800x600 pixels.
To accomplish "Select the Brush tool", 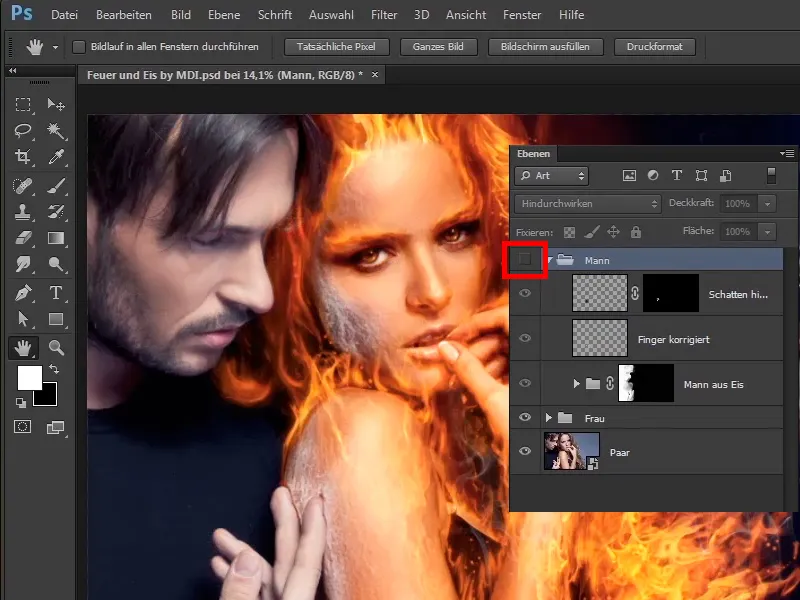I will point(56,186).
